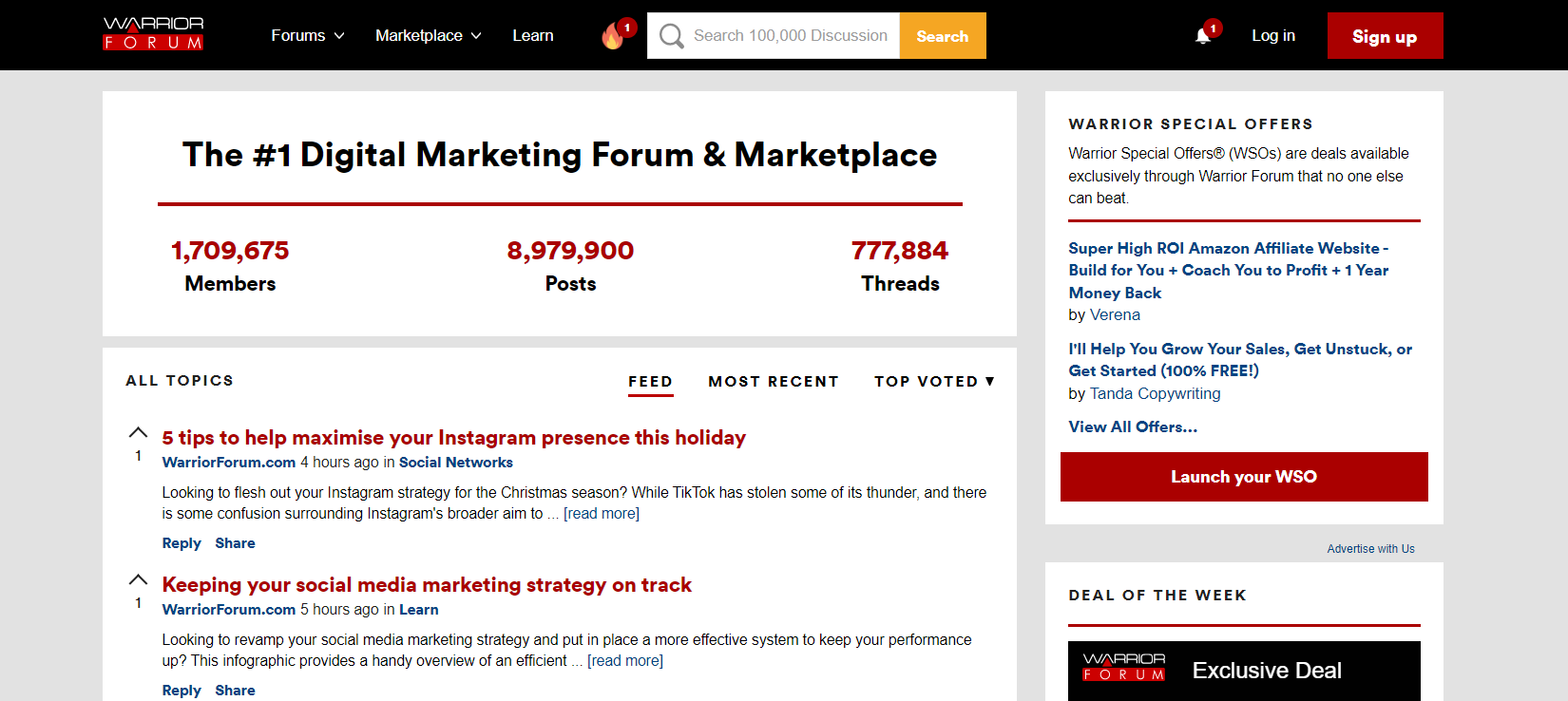Click the Advertise with Us link

[x=1370, y=549]
